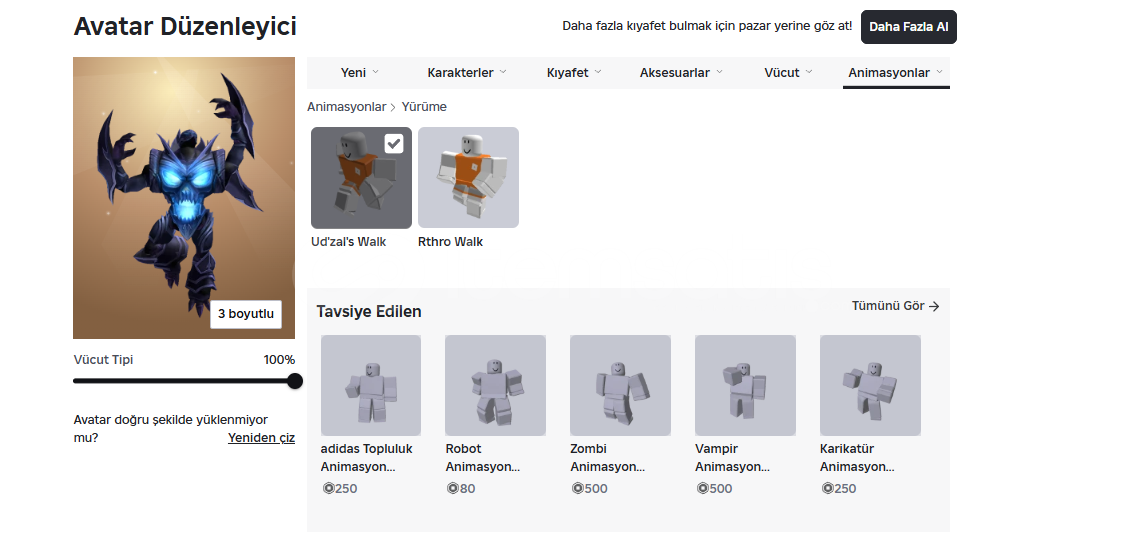Click the Daha Fazla Al button

click(x=908, y=27)
